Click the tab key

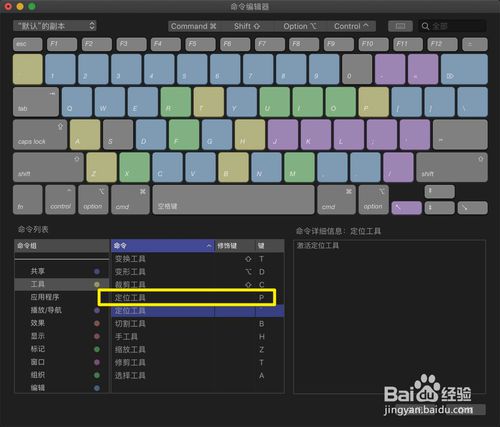pyautogui.click(x=36, y=102)
